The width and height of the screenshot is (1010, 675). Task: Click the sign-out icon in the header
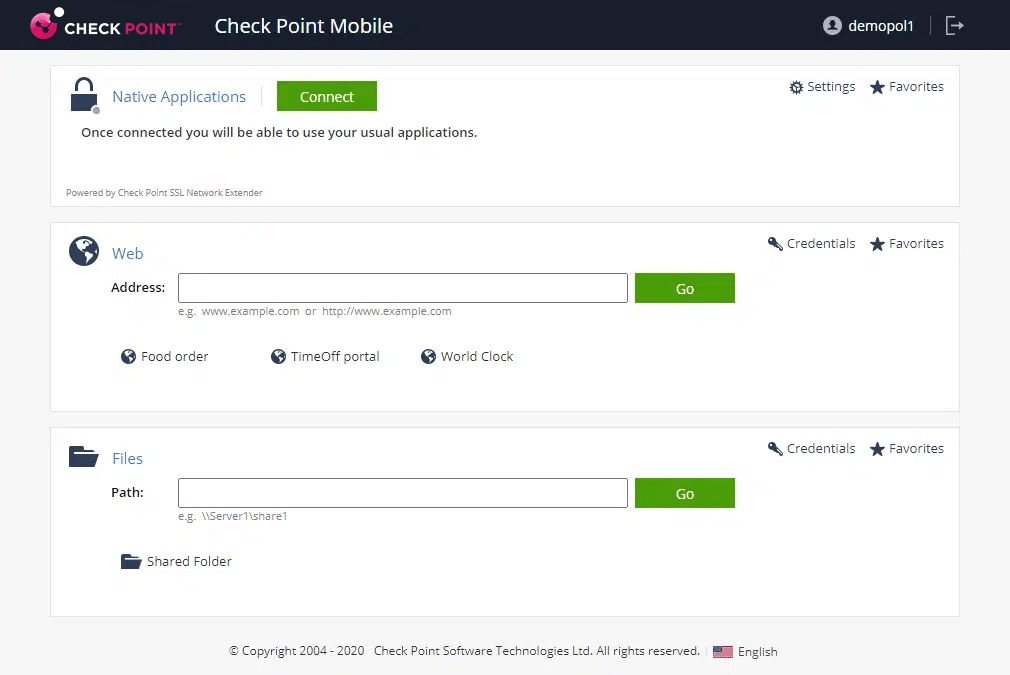(954, 25)
